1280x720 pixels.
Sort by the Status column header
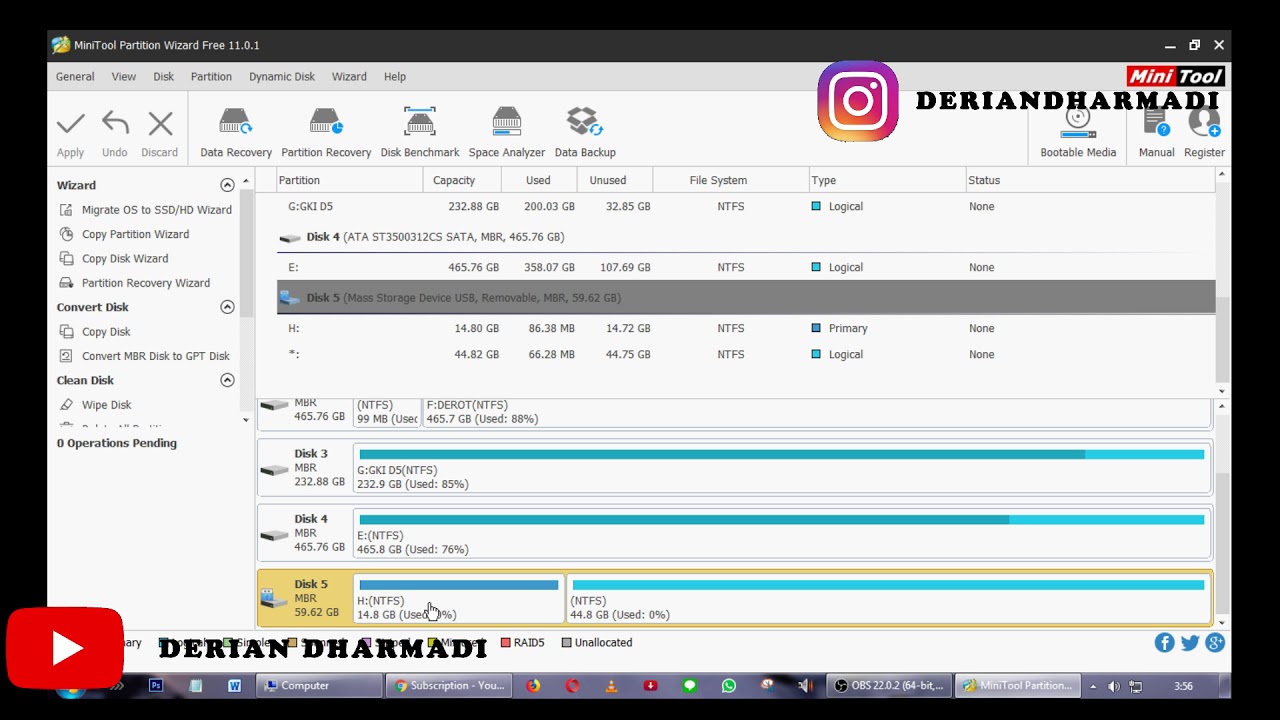pos(1090,180)
